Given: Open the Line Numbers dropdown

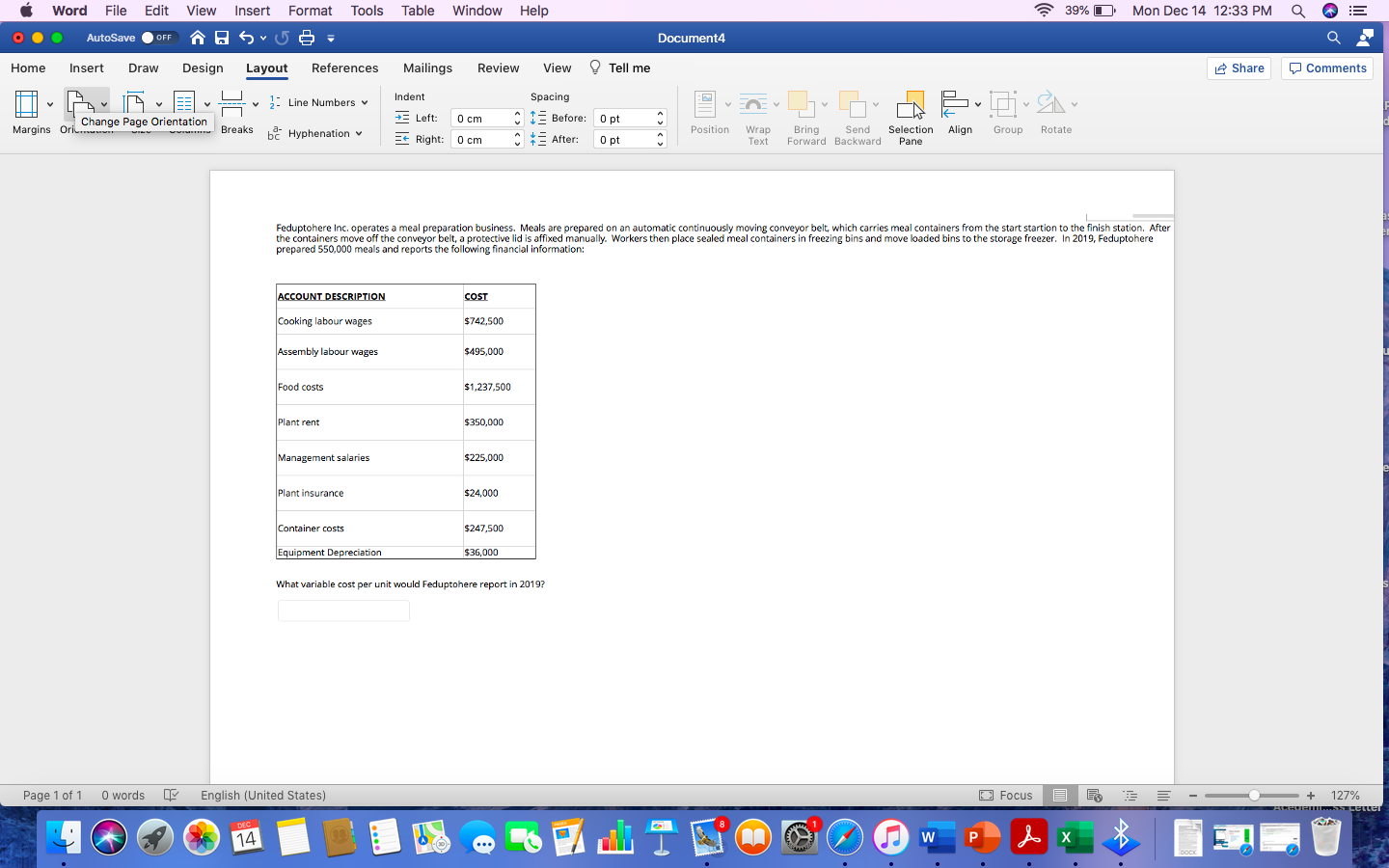Looking at the screenshot, I should point(319,101).
